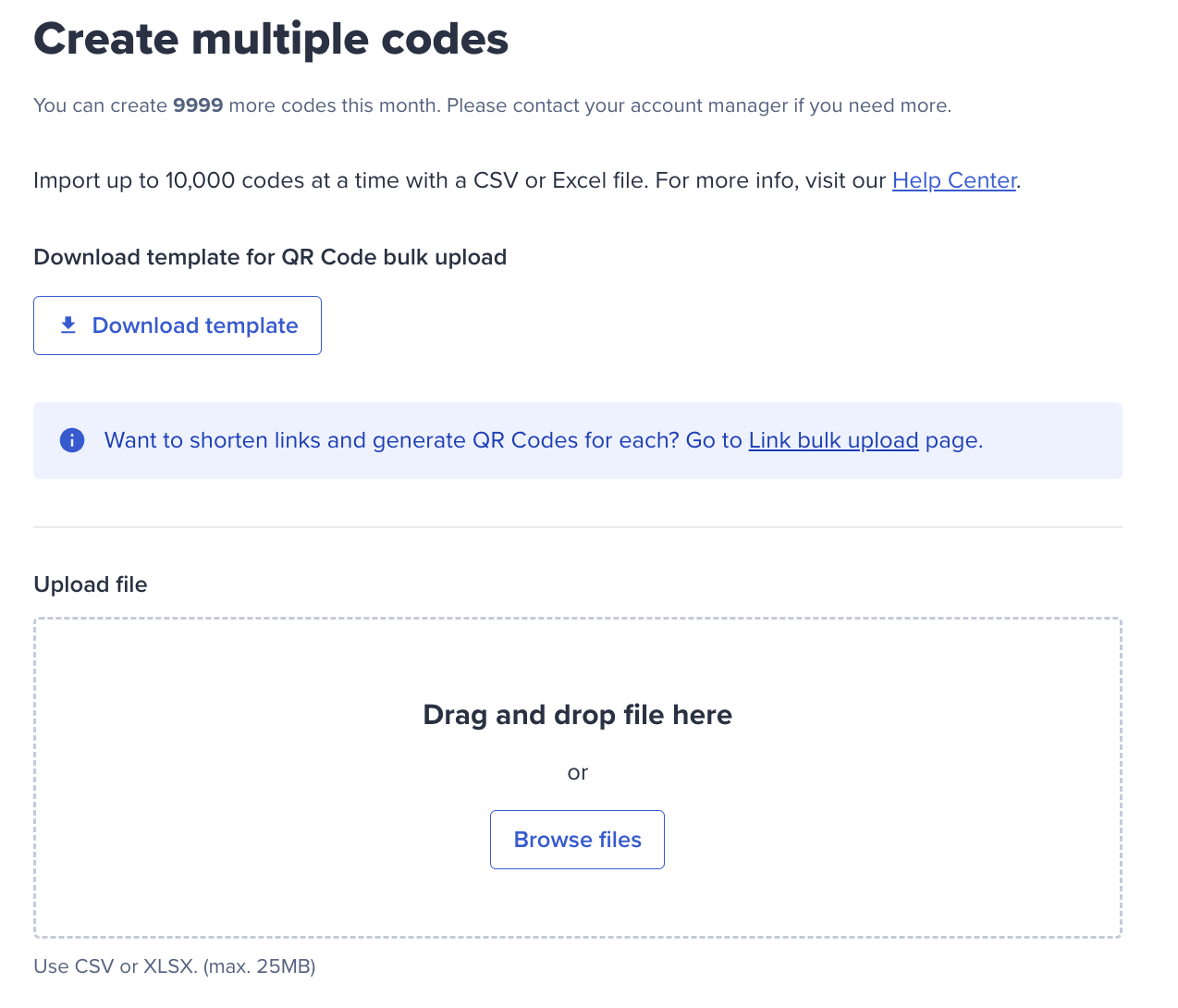Image resolution: width=1178 pixels, height=1008 pixels.
Task: Click the Use CSV or XLSX size hint
Action: click(175, 966)
